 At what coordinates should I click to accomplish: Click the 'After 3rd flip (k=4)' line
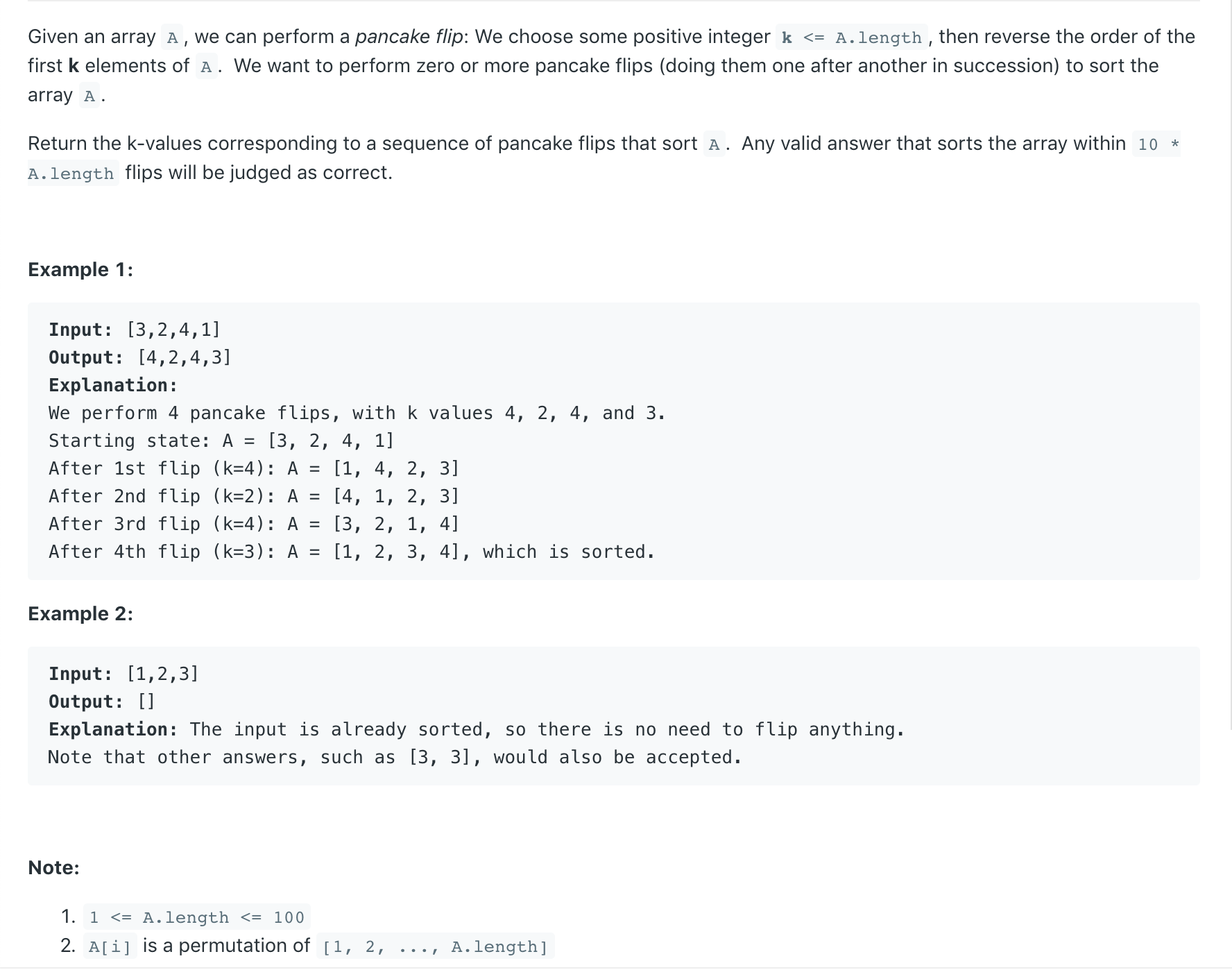(254, 524)
